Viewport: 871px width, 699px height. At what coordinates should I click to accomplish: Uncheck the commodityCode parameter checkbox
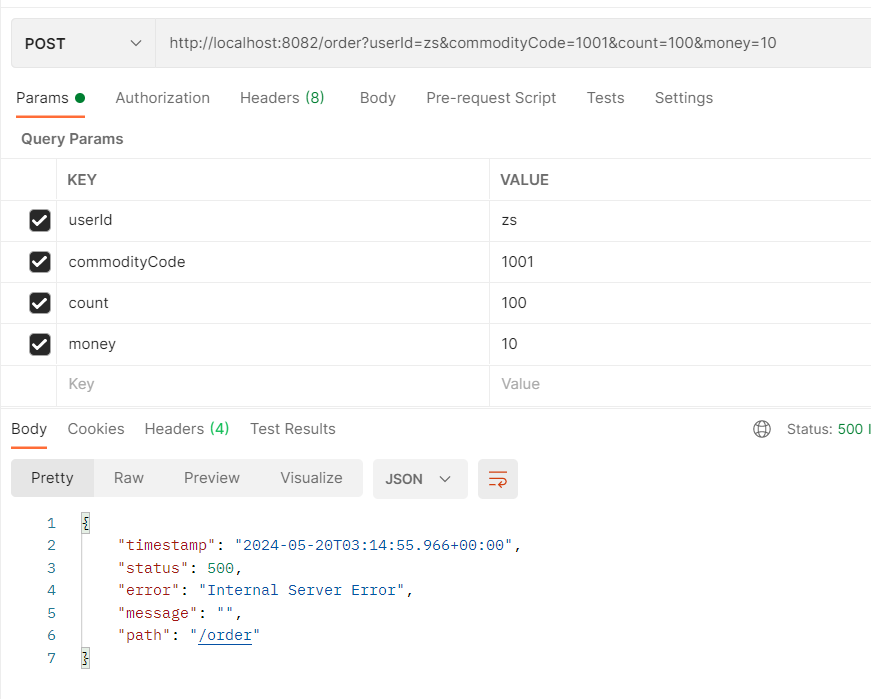(x=40, y=262)
